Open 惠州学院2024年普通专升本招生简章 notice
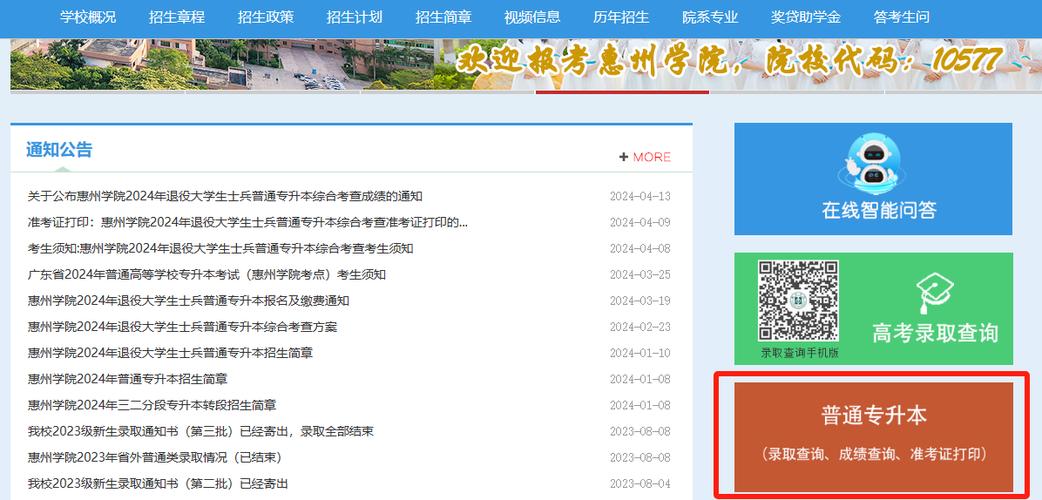The width and height of the screenshot is (1042, 500). (x=128, y=379)
